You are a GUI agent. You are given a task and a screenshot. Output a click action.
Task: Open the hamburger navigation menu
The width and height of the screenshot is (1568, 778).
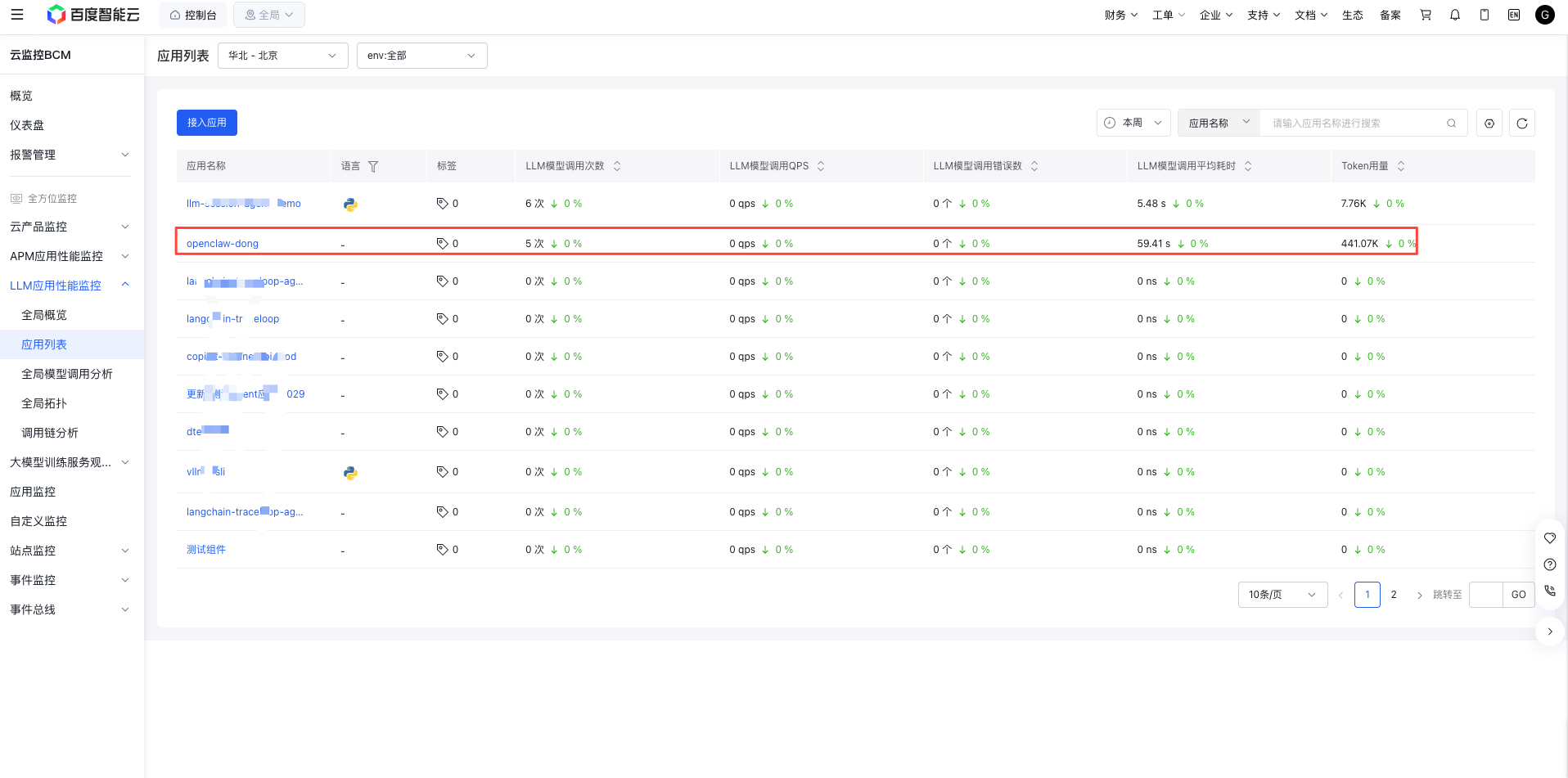click(17, 15)
